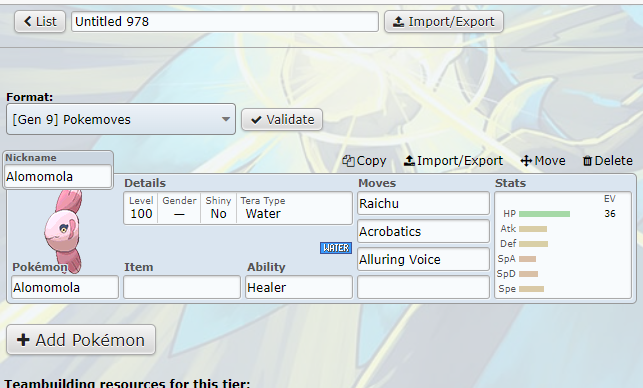Click the empty Item input field
This screenshot has height=388, width=643.
182,287
